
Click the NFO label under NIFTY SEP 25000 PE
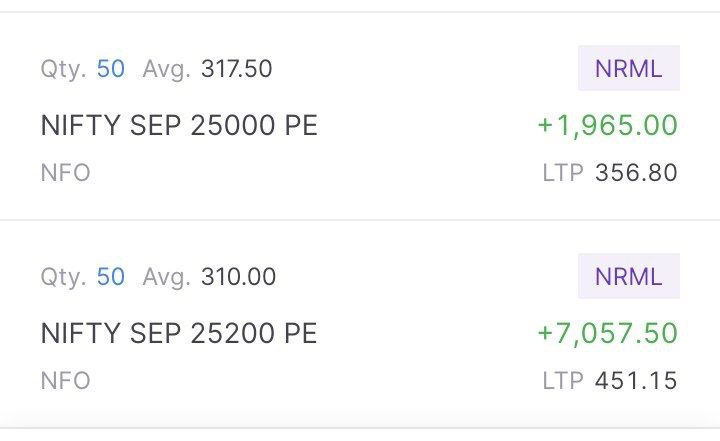[x=66, y=173]
